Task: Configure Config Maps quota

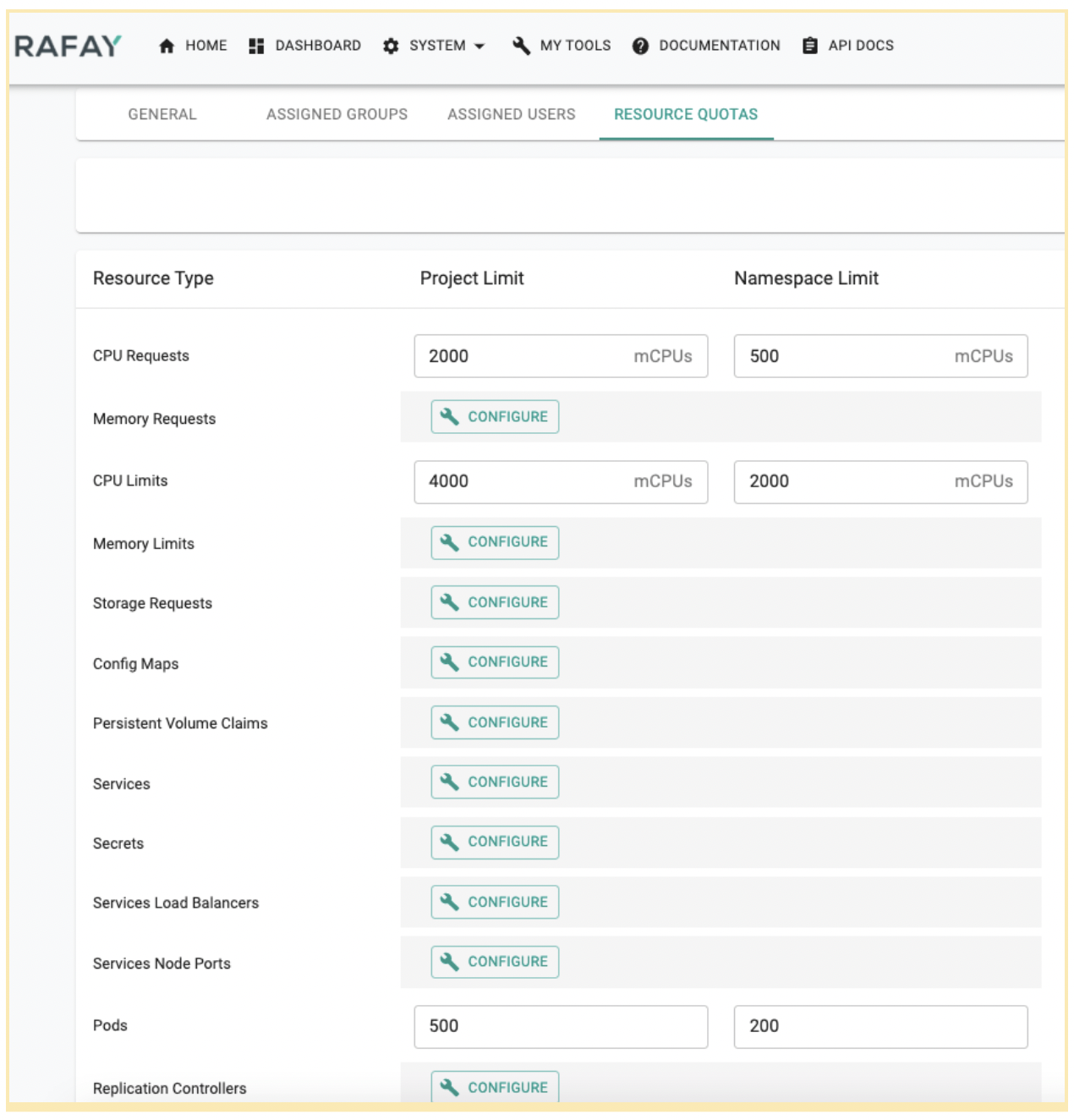Action: [x=495, y=662]
